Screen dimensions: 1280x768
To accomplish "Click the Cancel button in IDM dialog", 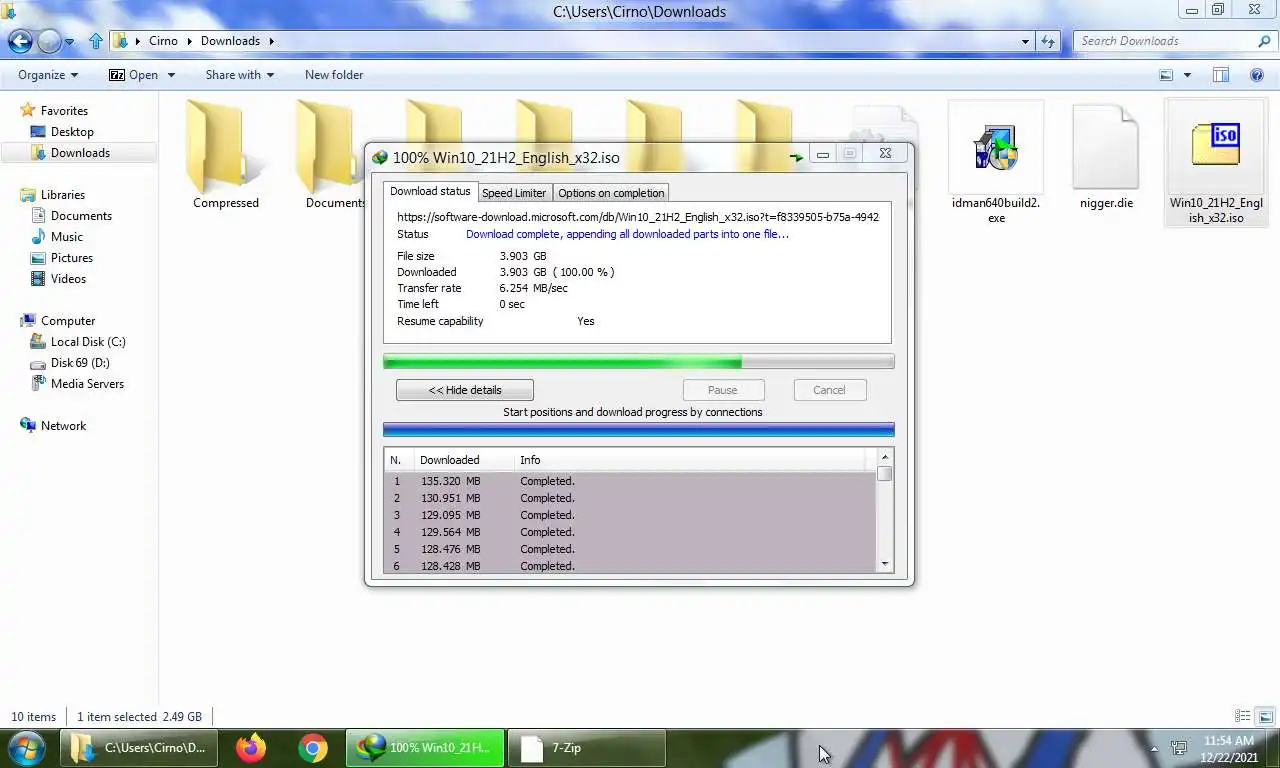I will [x=829, y=390].
